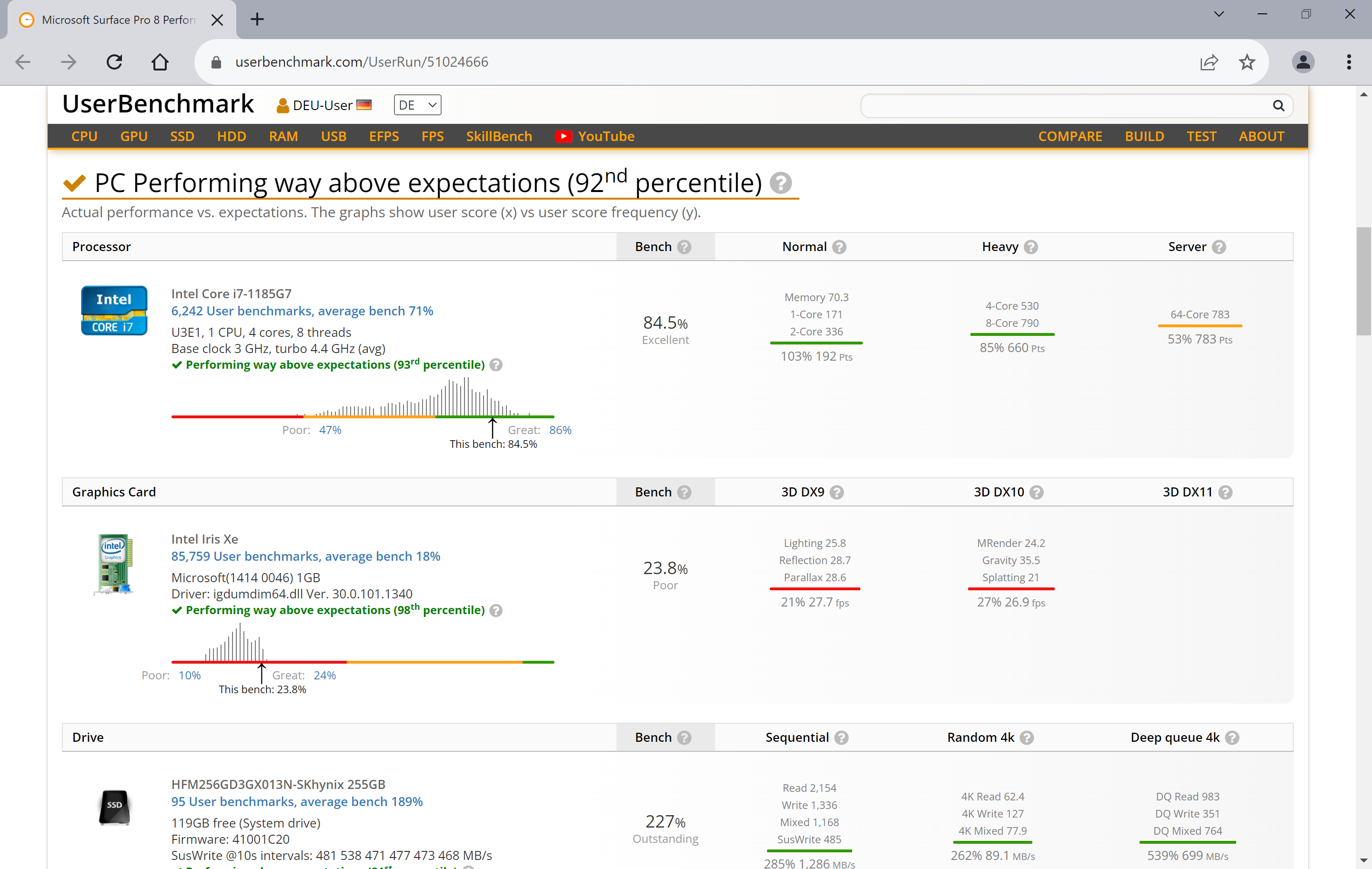This screenshot has width=1372, height=869.
Task: Click the Intel Iris Xe graphics card image
Action: coord(114,564)
